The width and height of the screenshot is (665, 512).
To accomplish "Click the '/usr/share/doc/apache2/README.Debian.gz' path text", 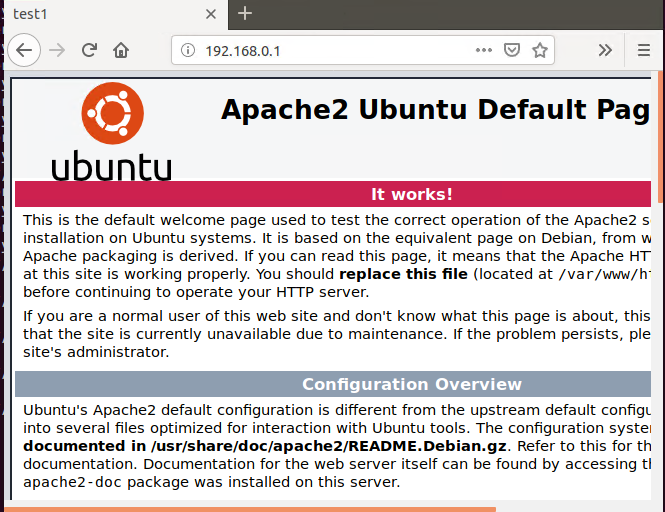I will tap(328, 446).
